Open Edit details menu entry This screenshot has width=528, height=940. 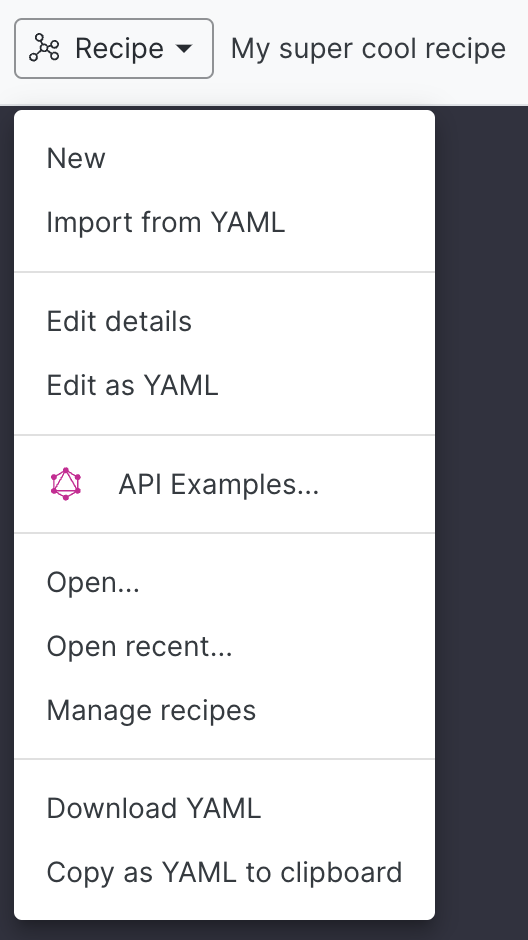pyautogui.click(x=224, y=321)
